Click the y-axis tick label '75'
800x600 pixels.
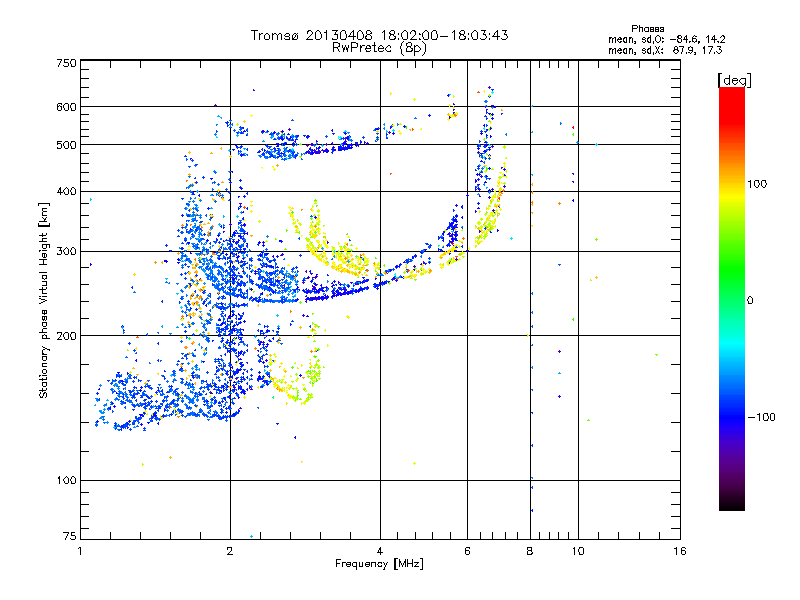pos(69,536)
